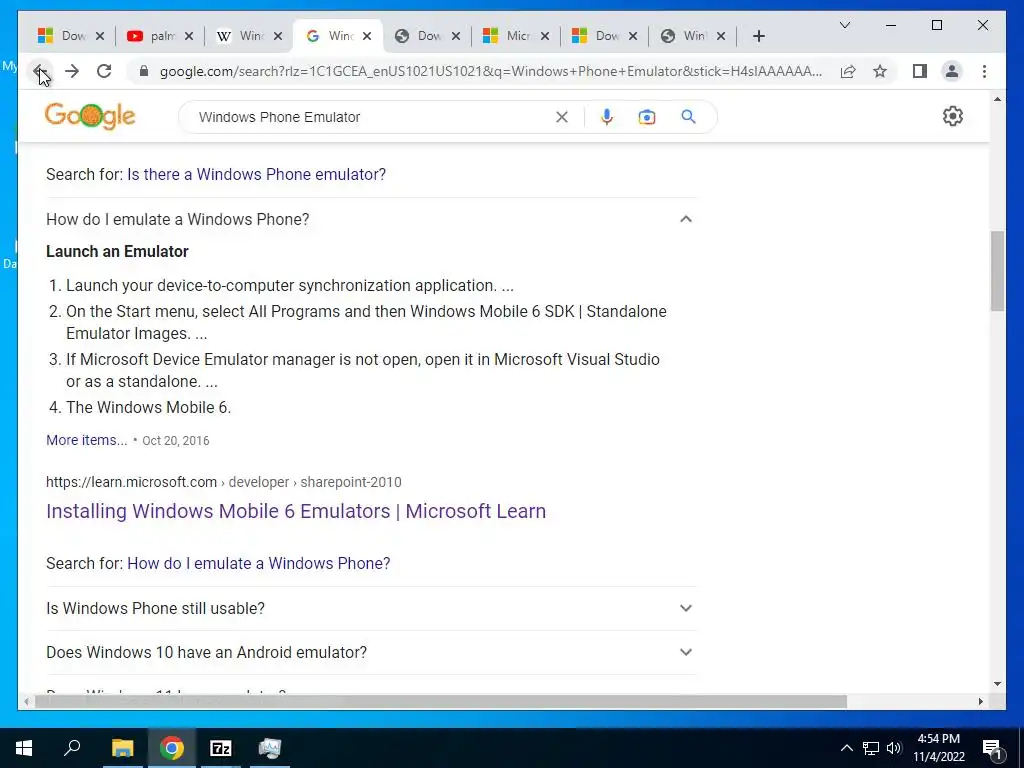Search by image with the camera icon
Screen dimensions: 1024x768
tap(647, 117)
